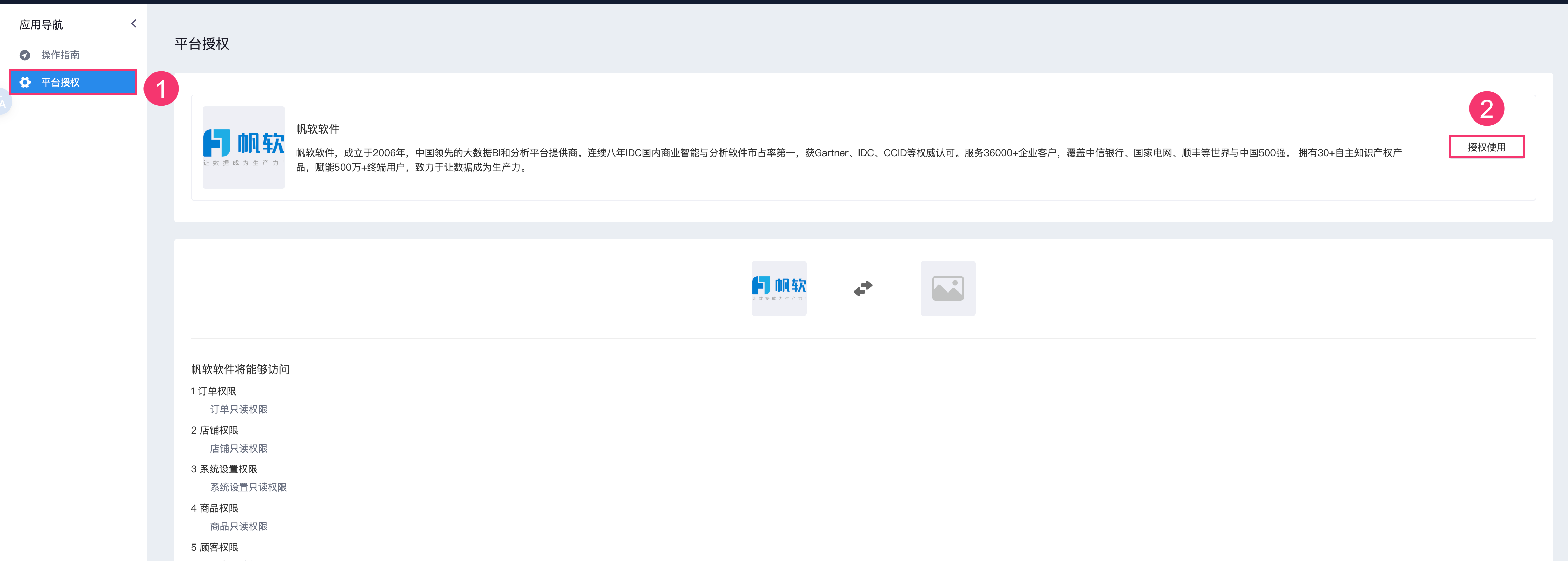Viewport: 1568px width, 561px height.
Task: Click the 平台授权 page heading
Action: point(202,44)
